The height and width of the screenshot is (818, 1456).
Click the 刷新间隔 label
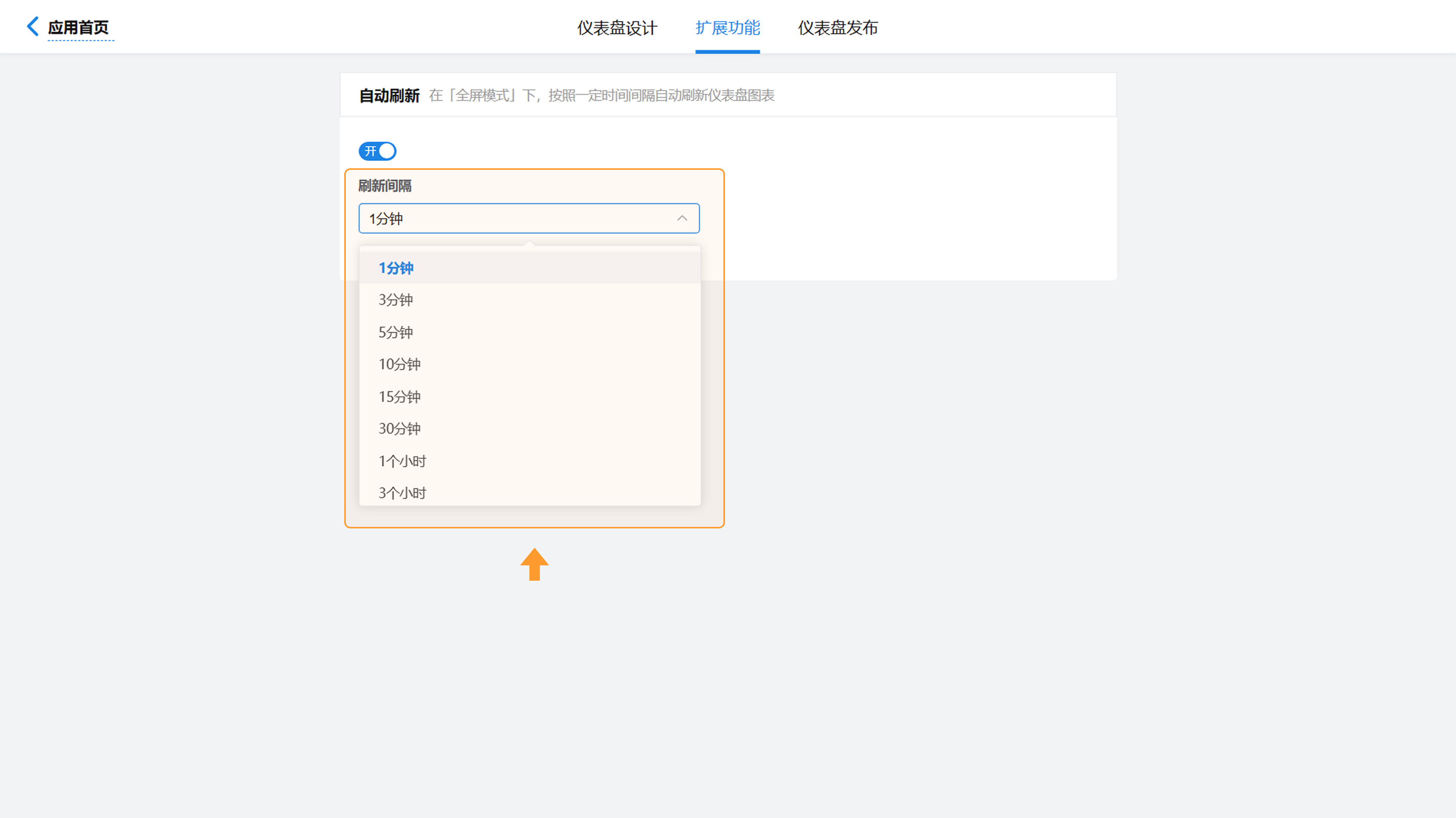click(x=385, y=186)
